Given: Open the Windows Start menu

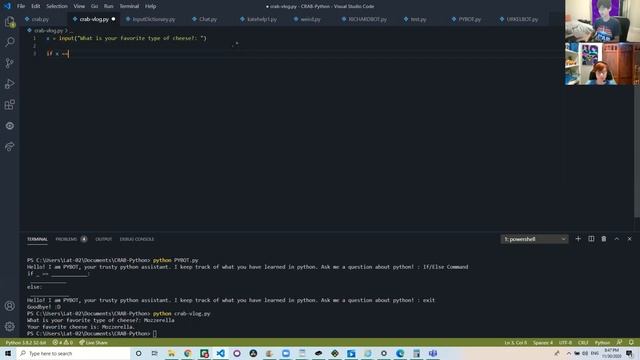Looking at the screenshot, I should tap(8, 353).
